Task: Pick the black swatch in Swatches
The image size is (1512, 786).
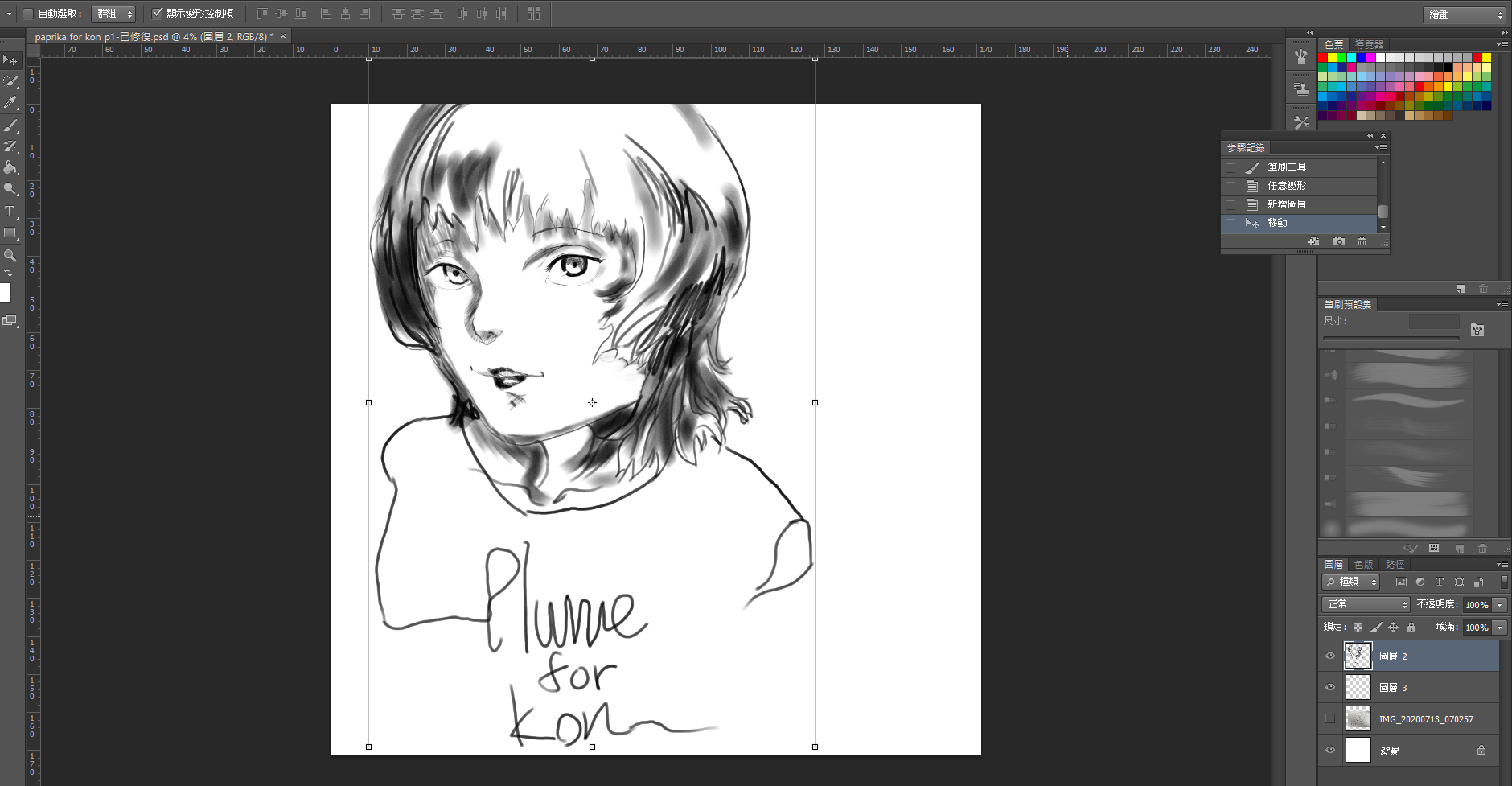Action: coord(1448,68)
